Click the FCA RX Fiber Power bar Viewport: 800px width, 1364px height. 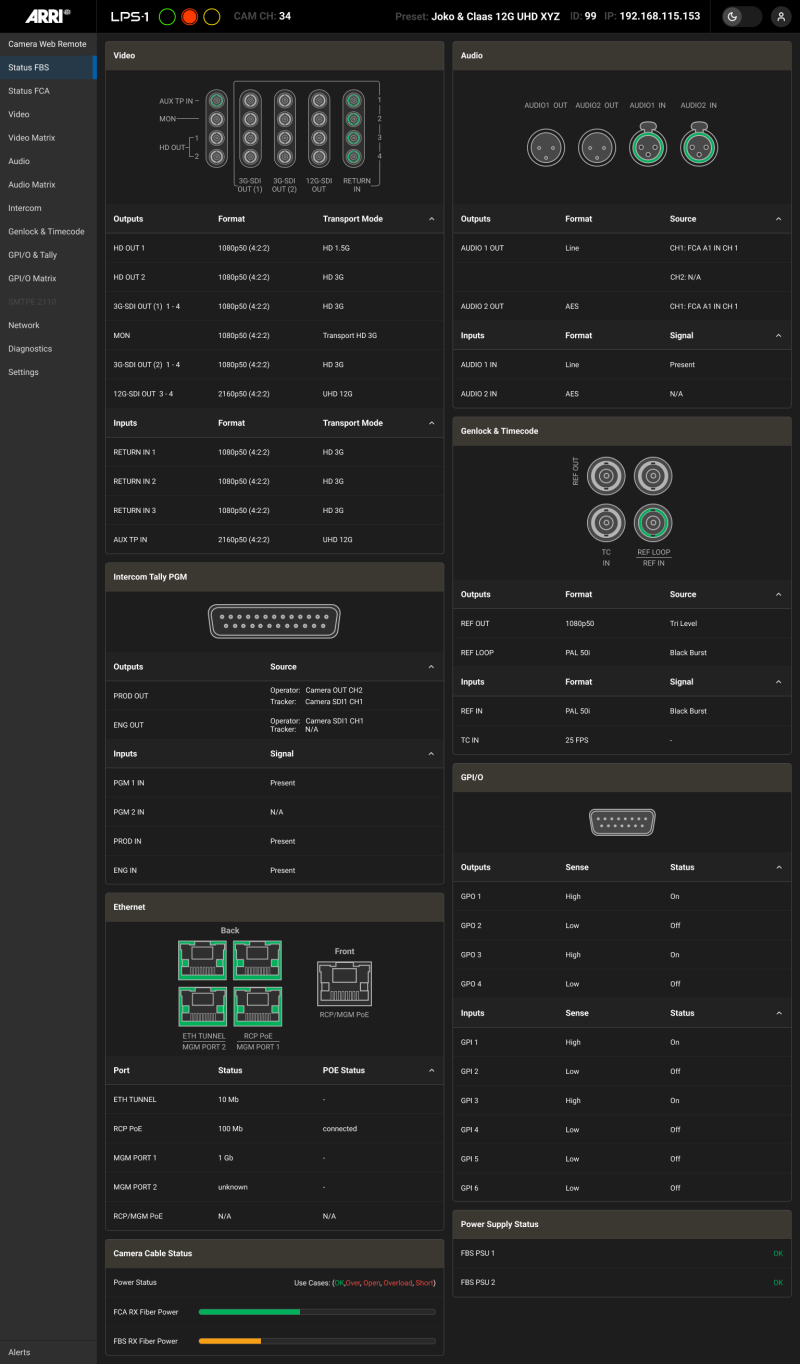click(x=317, y=1311)
